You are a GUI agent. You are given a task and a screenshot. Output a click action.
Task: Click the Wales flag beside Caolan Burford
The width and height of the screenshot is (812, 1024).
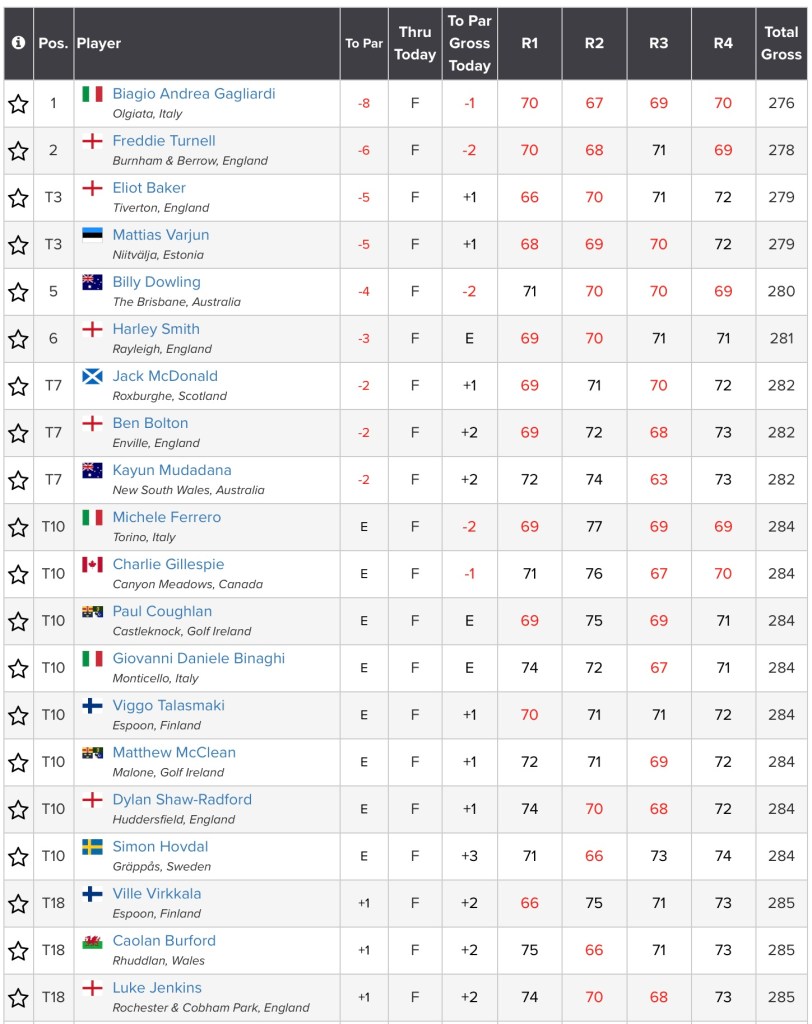92,940
